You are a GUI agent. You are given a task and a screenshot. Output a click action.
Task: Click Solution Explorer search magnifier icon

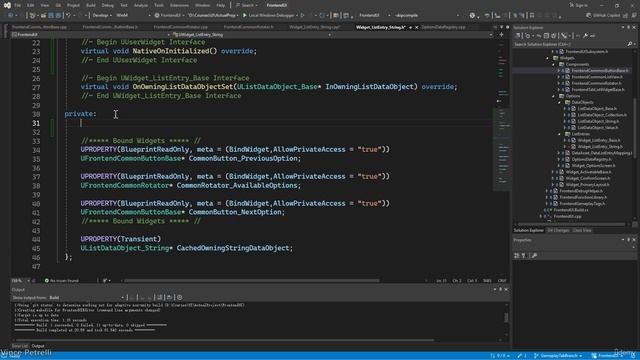click(x=629, y=44)
